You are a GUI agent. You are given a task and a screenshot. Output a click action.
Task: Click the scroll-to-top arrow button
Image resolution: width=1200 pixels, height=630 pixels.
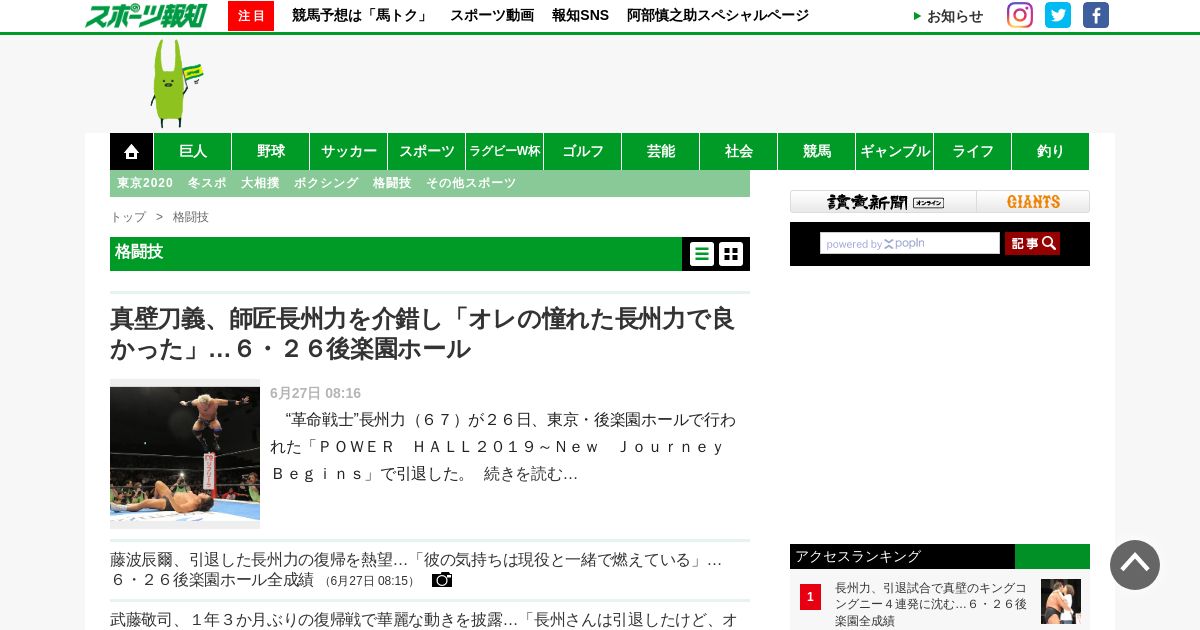1135,565
